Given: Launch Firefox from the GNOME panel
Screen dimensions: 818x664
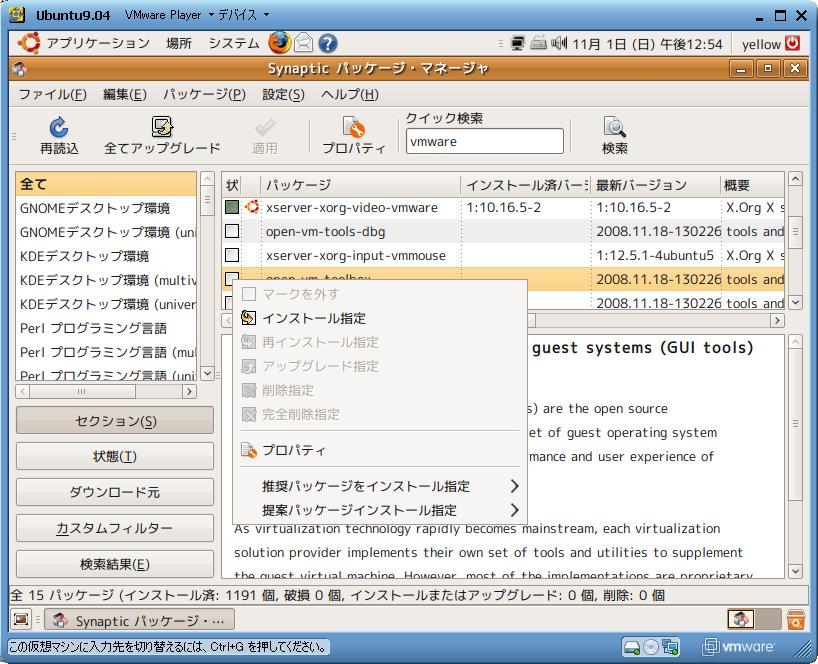Looking at the screenshot, I should coord(280,43).
